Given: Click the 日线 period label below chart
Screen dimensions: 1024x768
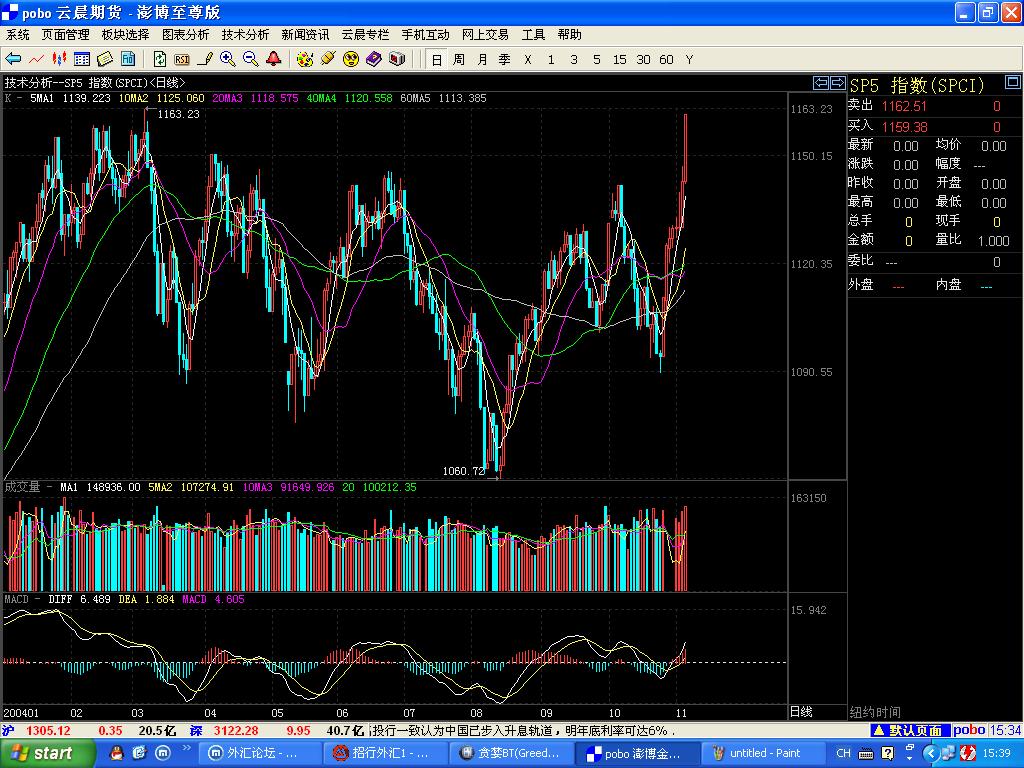Looking at the screenshot, I should pyautogui.click(x=801, y=712).
